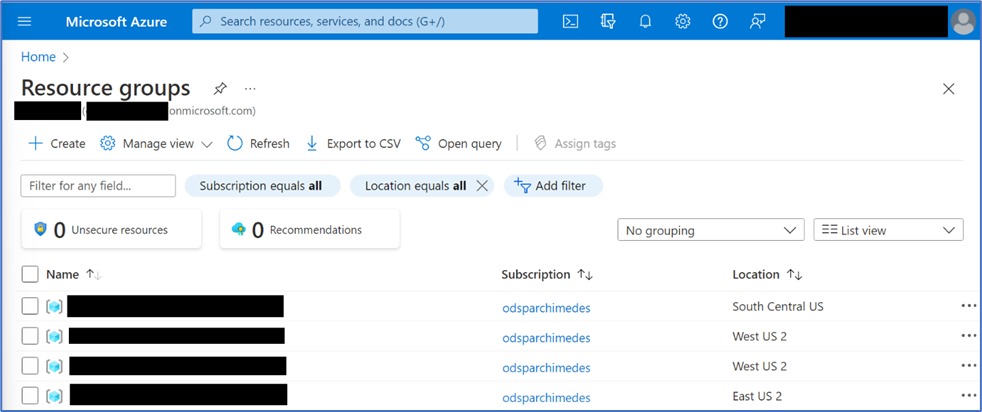The height and width of the screenshot is (412, 982).
Task: Open odsparchimedes link in South Central US row
Action: pos(546,308)
